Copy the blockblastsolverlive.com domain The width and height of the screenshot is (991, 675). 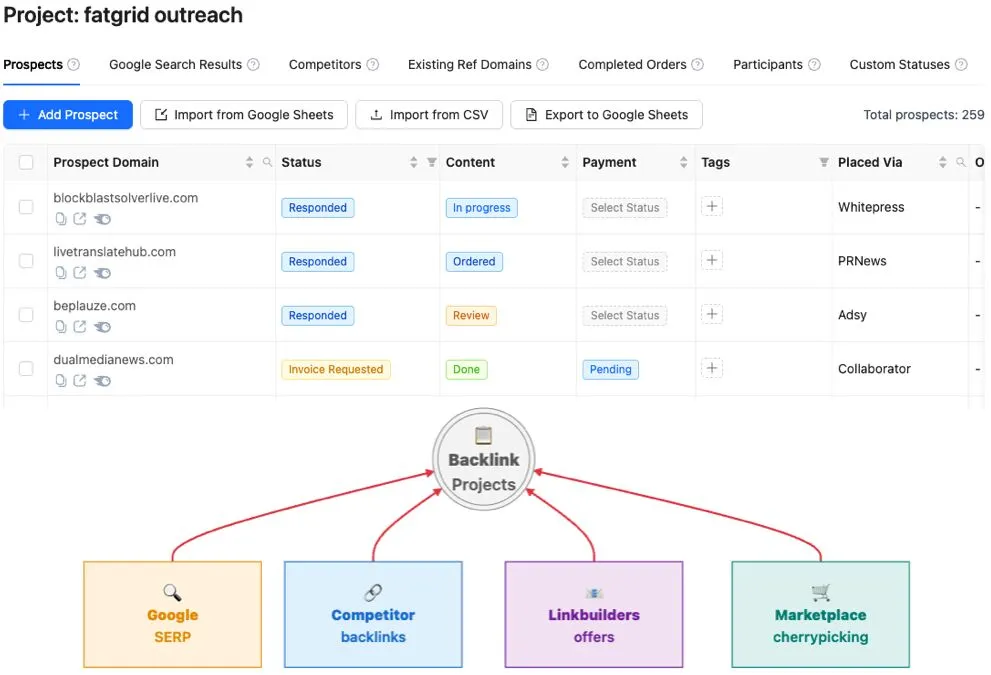click(61, 219)
